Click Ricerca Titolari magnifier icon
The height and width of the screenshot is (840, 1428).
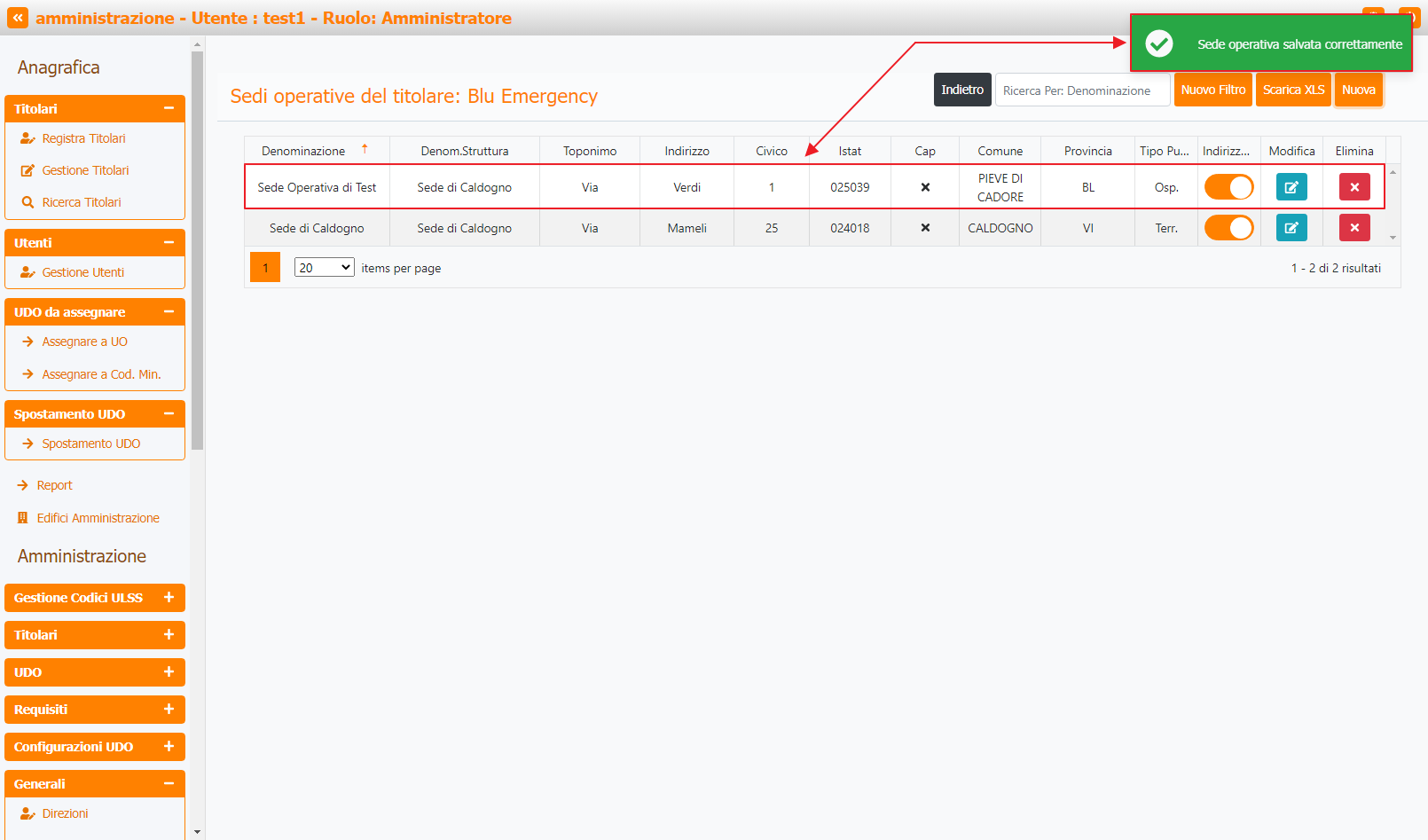27,202
